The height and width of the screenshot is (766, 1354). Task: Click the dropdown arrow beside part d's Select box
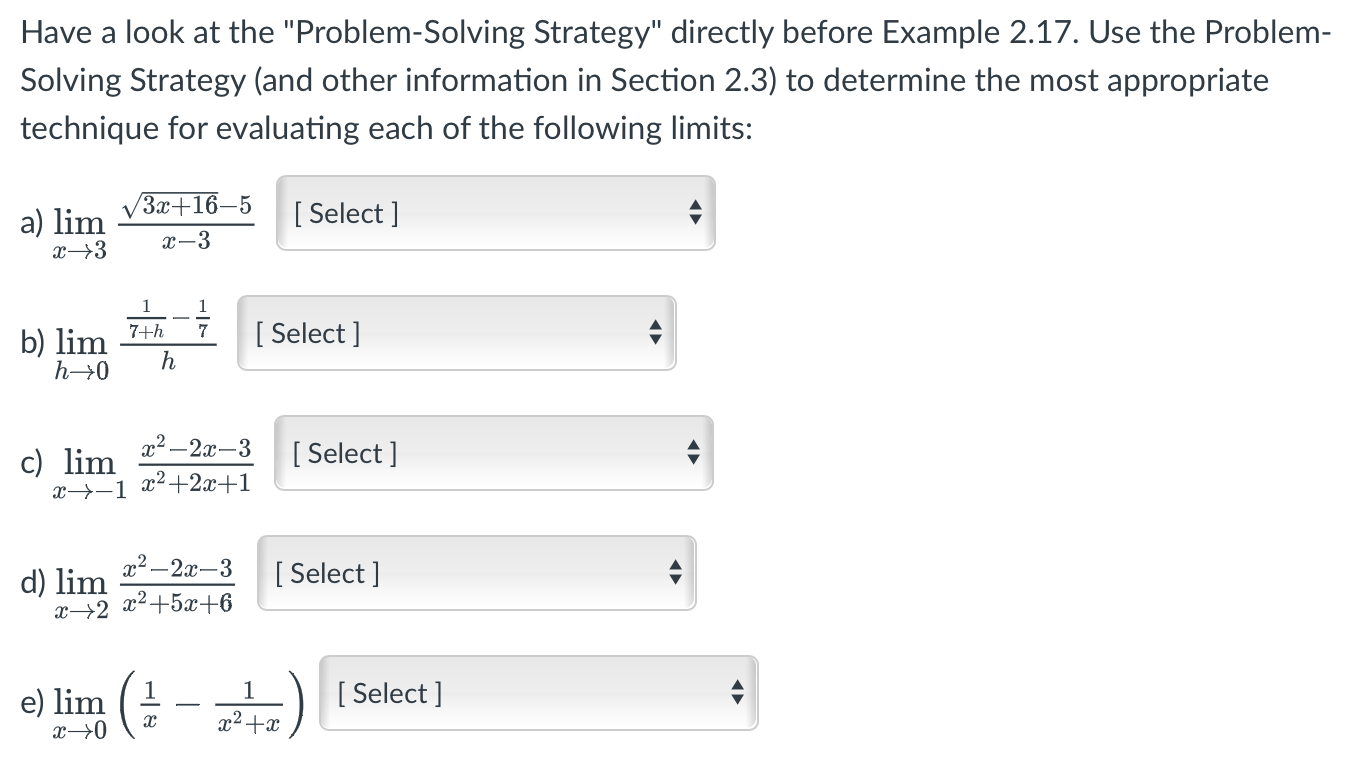[x=676, y=572]
